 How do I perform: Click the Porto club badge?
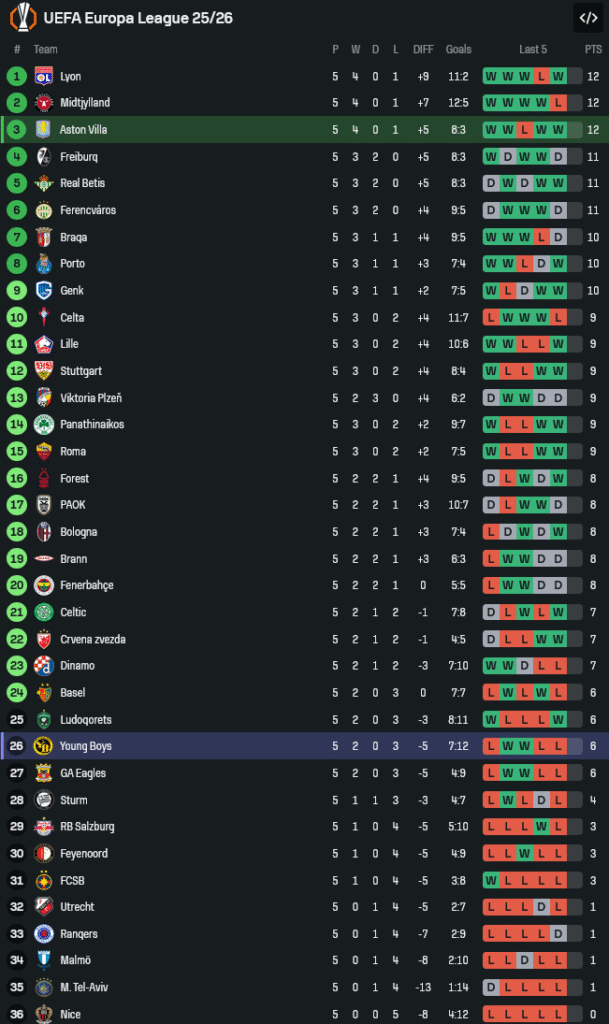pyautogui.click(x=43, y=264)
